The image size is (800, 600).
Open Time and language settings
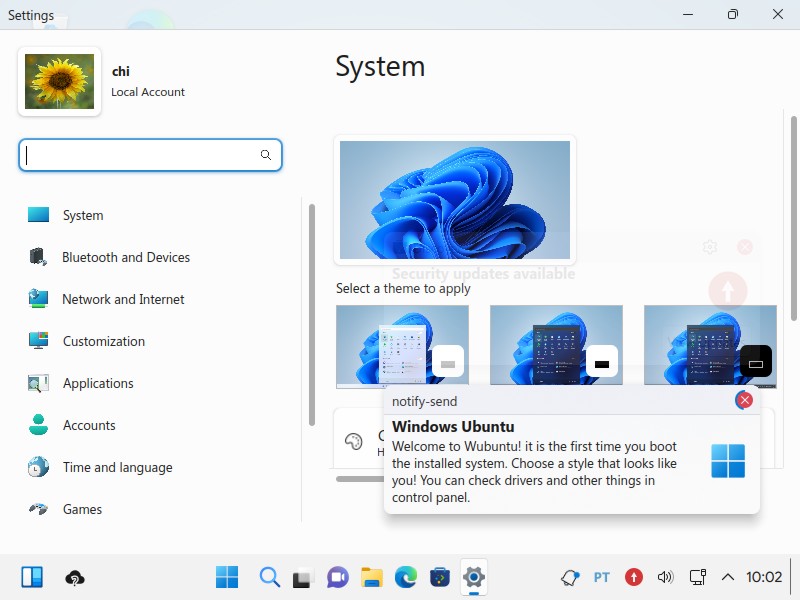click(117, 467)
